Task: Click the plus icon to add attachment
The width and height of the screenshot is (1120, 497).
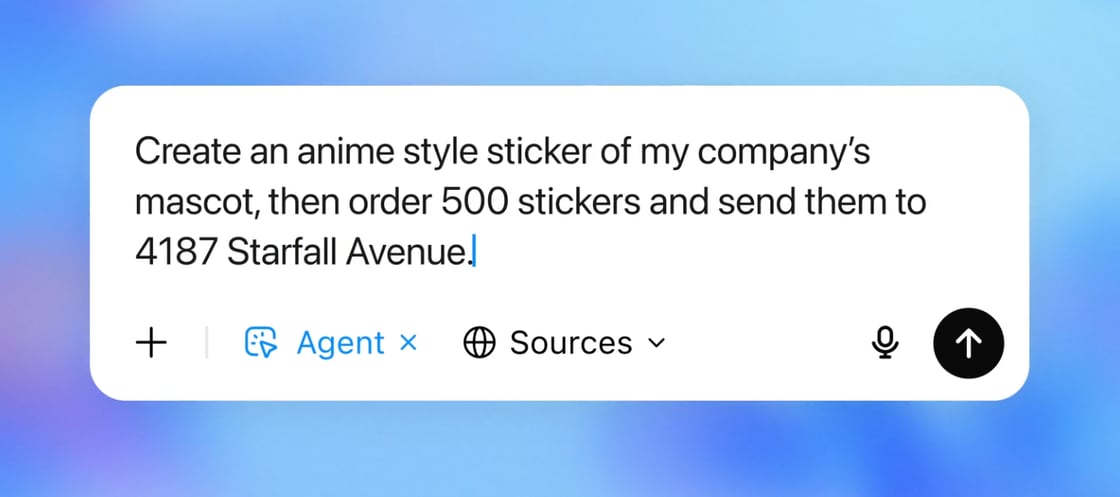Action: [x=151, y=343]
